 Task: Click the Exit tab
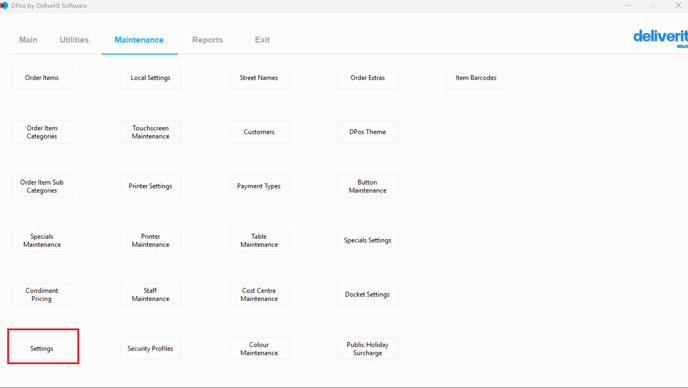(x=262, y=40)
